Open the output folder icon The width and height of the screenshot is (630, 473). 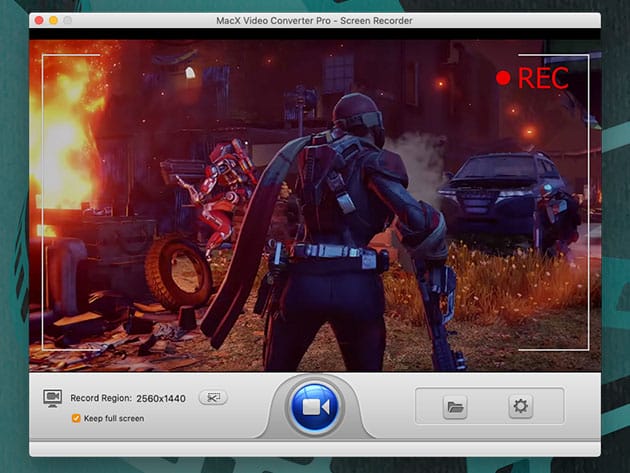pyautogui.click(x=455, y=406)
